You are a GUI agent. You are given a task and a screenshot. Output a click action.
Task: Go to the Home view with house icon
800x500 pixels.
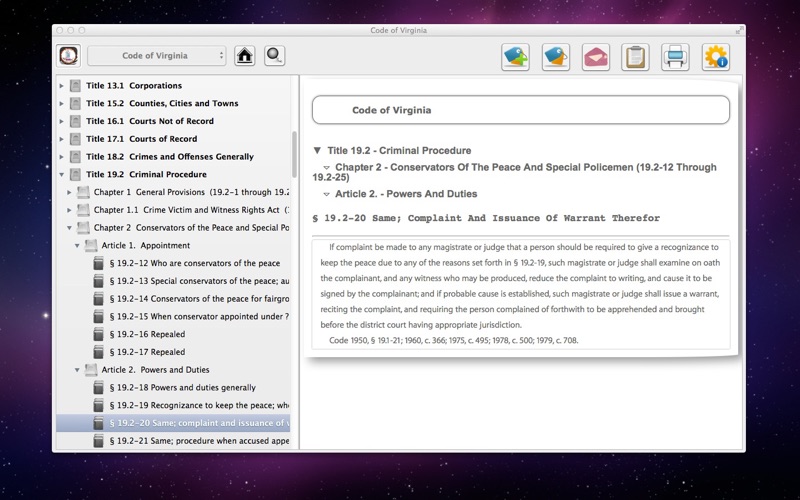[x=244, y=56]
